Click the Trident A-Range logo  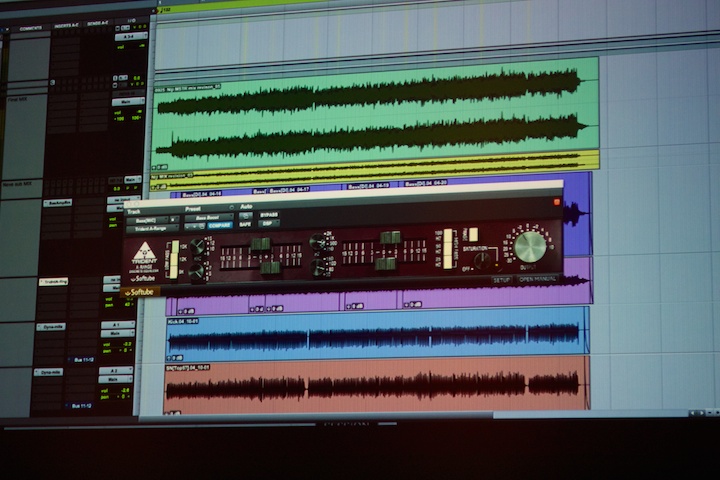tap(145, 254)
